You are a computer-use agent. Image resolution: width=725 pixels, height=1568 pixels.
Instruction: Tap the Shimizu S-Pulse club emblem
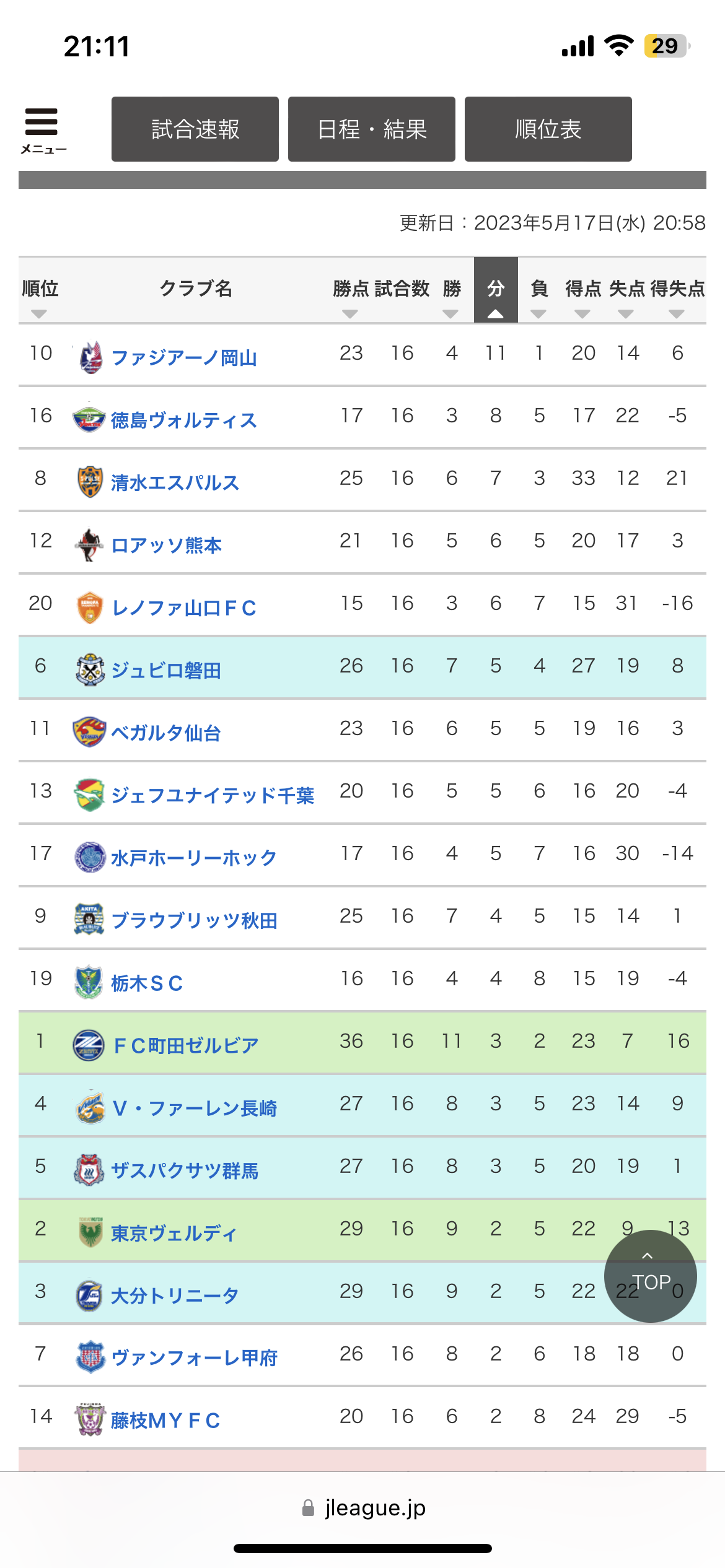(x=90, y=482)
